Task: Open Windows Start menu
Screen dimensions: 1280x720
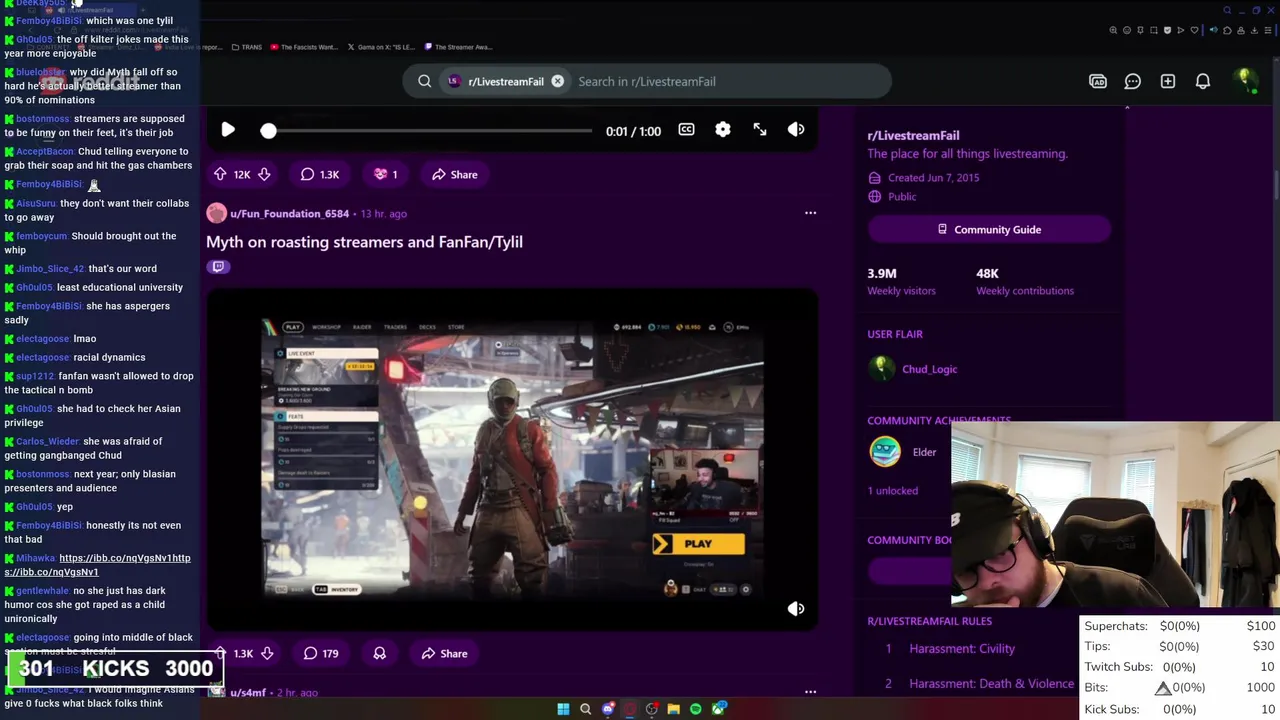Action: 563,709
